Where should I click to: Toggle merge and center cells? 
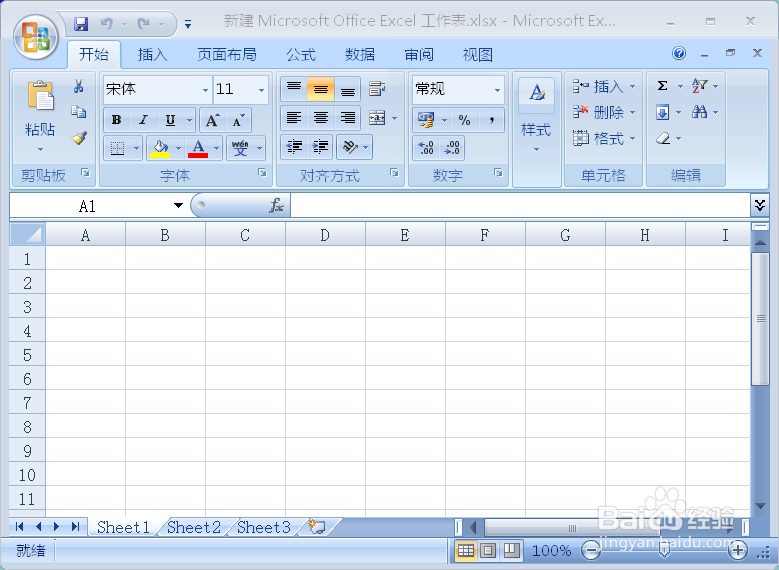coord(377,118)
